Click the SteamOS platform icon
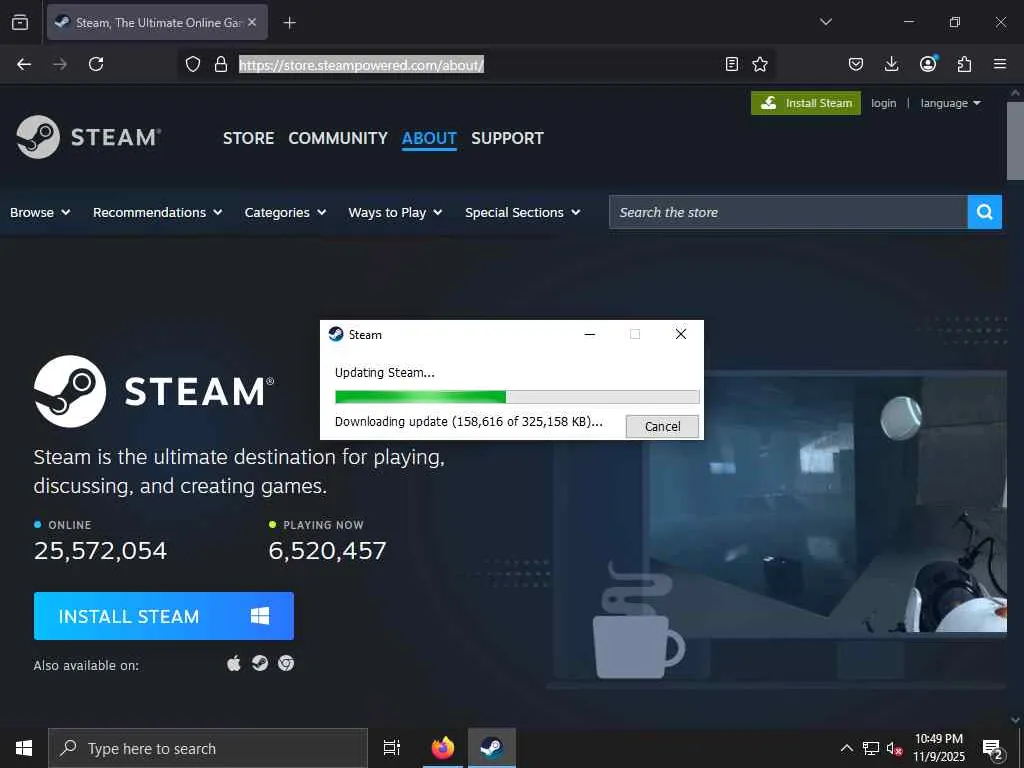1024x768 pixels. pyautogui.click(x=260, y=664)
